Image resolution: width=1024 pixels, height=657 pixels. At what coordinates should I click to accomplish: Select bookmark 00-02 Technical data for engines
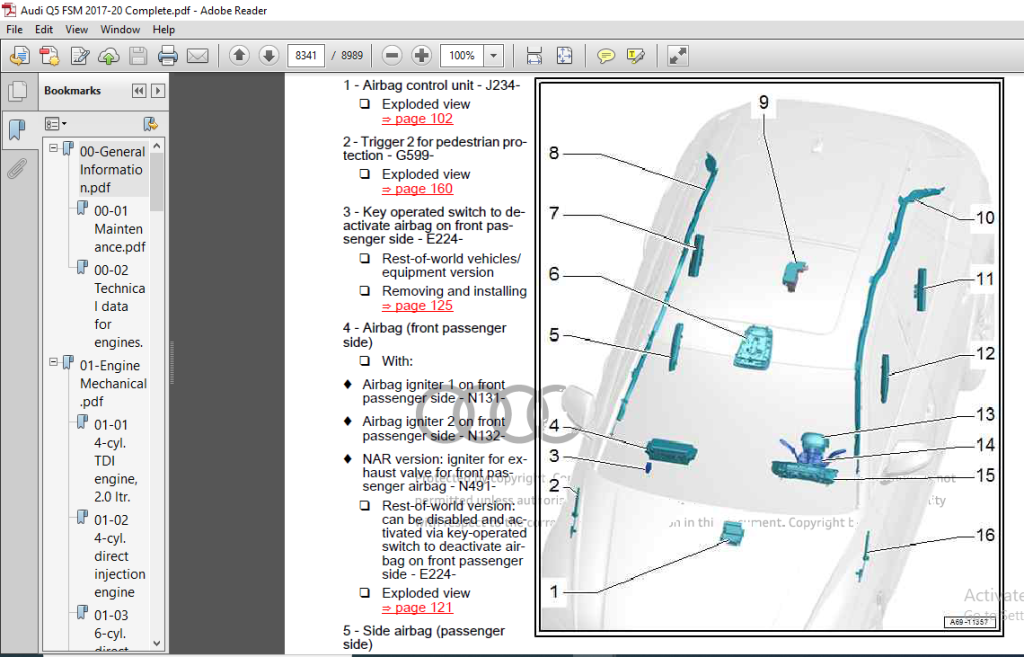pos(119,306)
